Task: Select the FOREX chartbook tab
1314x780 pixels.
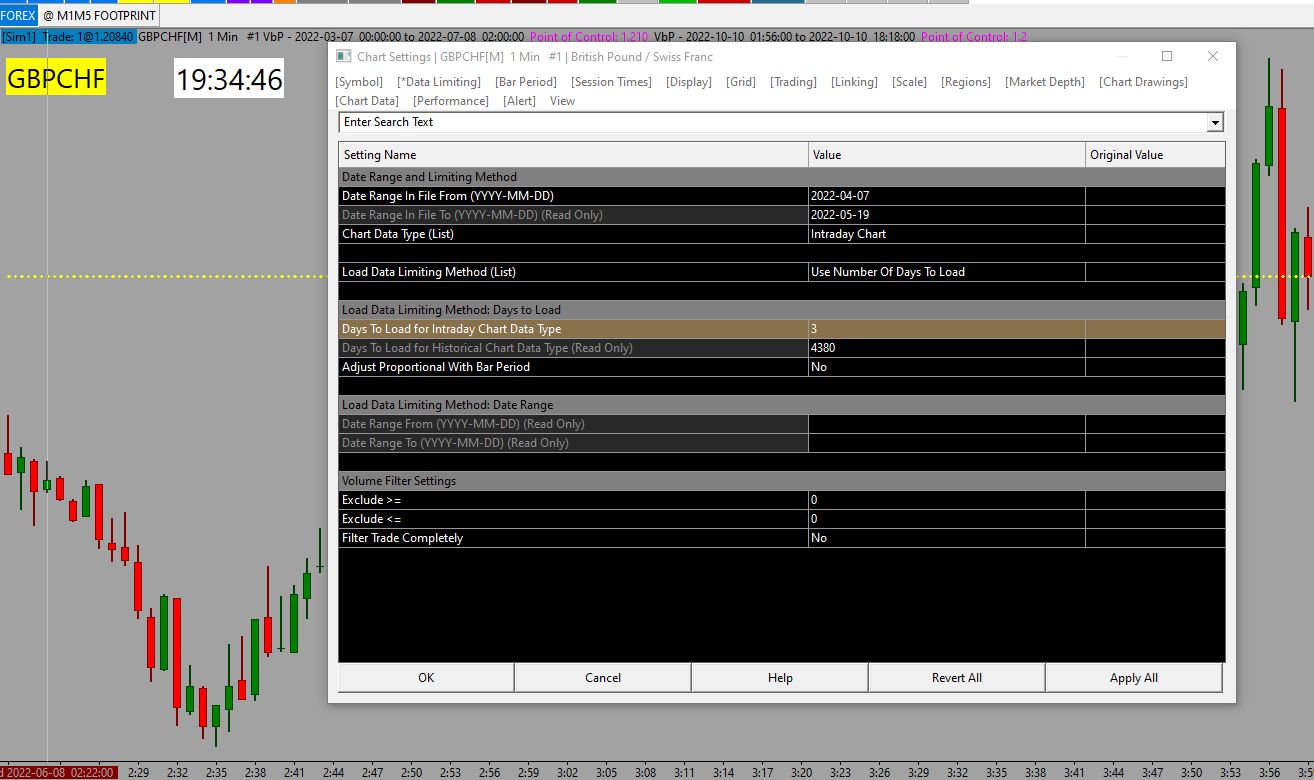Action: click(x=18, y=16)
